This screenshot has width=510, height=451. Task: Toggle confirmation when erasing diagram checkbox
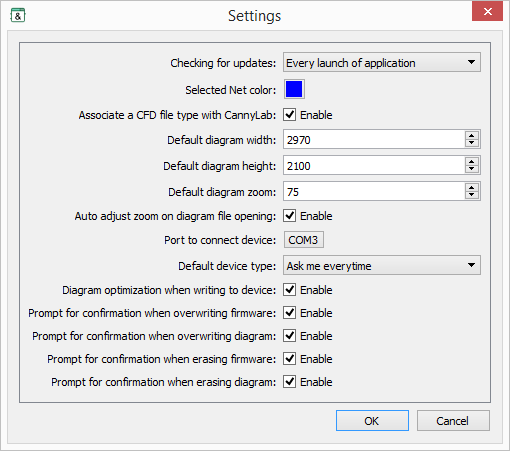click(x=289, y=382)
